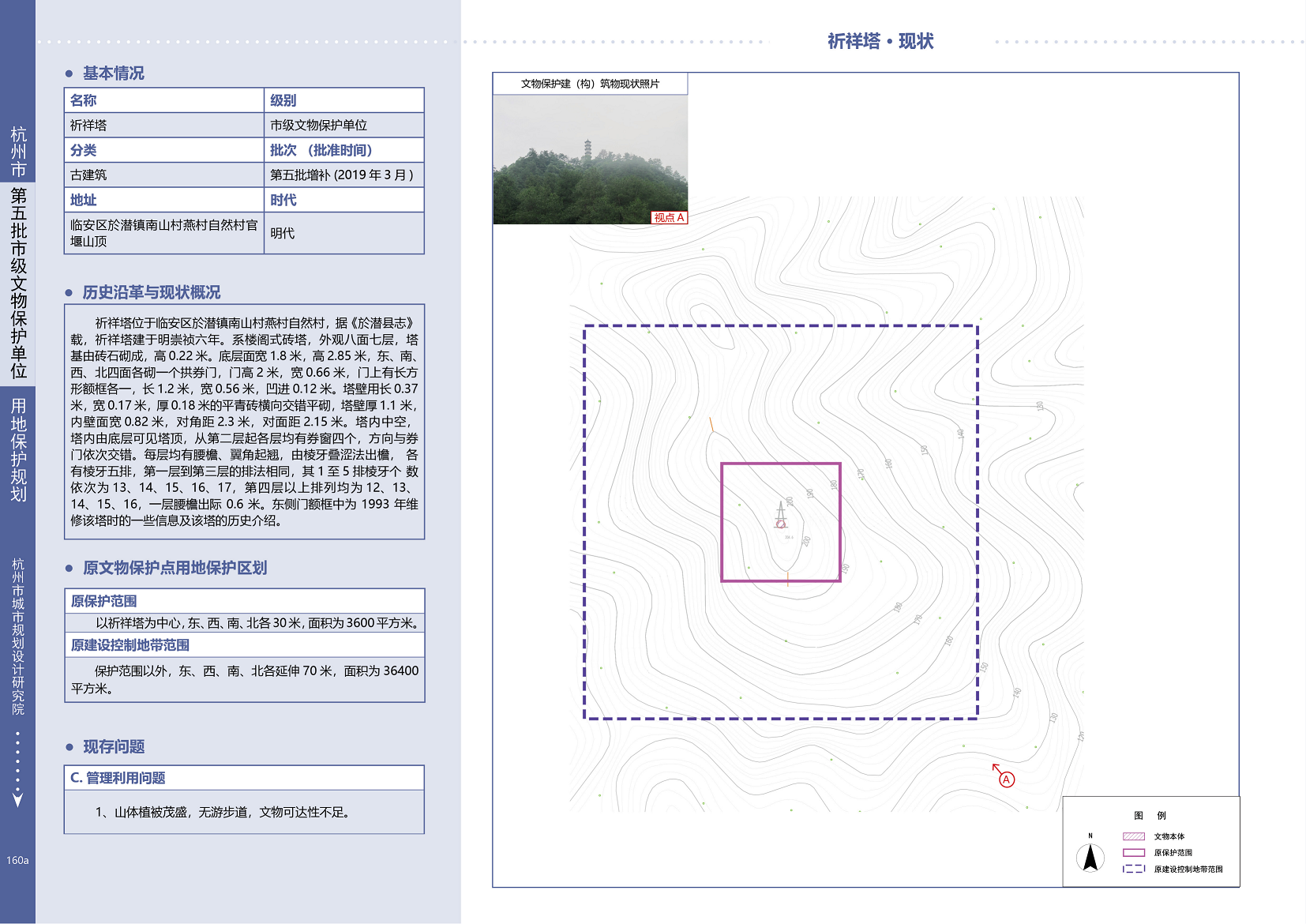
Task: Click the 原建设控制地带范围 legend label
Action: point(1188,870)
